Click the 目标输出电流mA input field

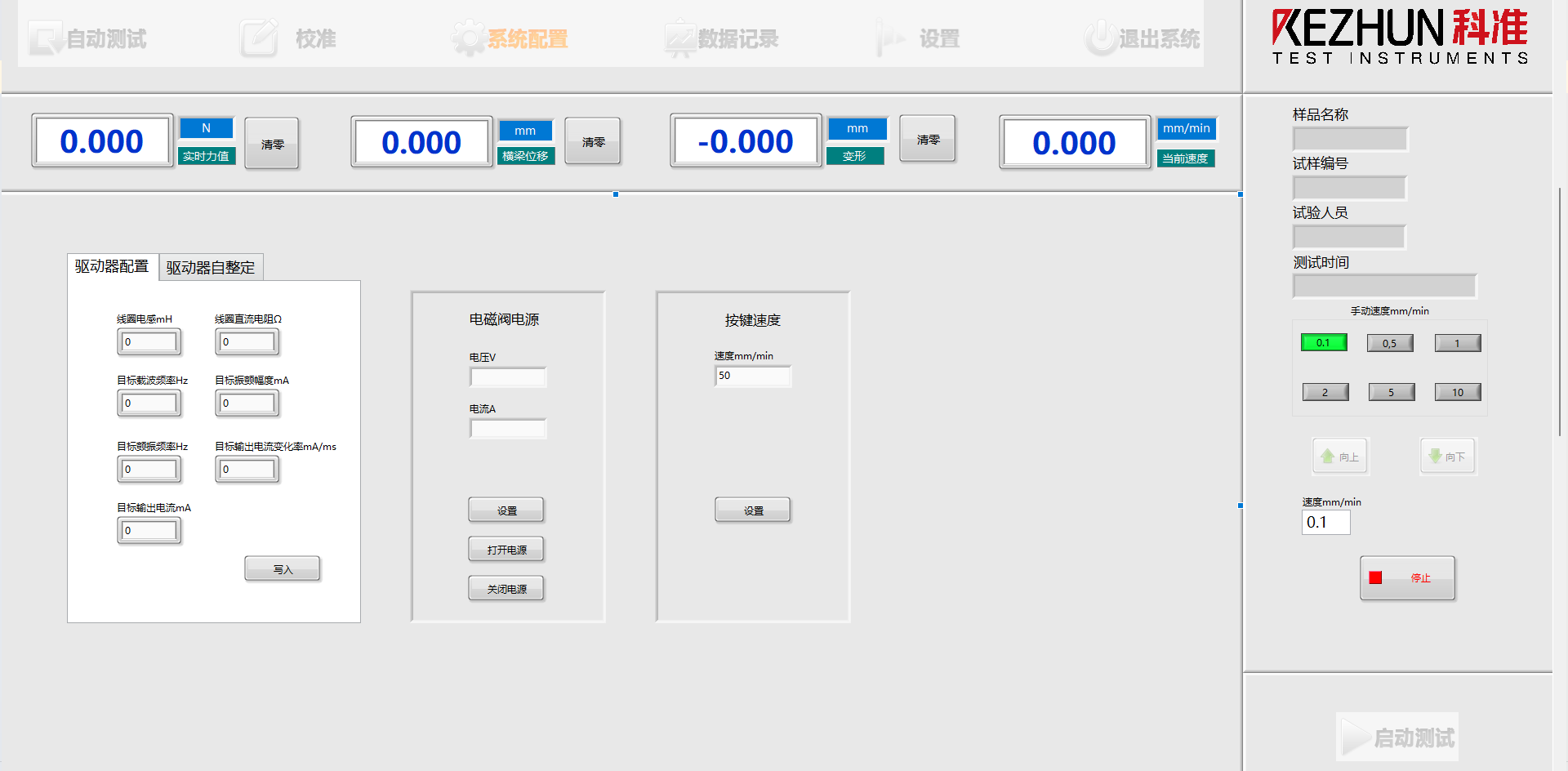click(x=149, y=530)
